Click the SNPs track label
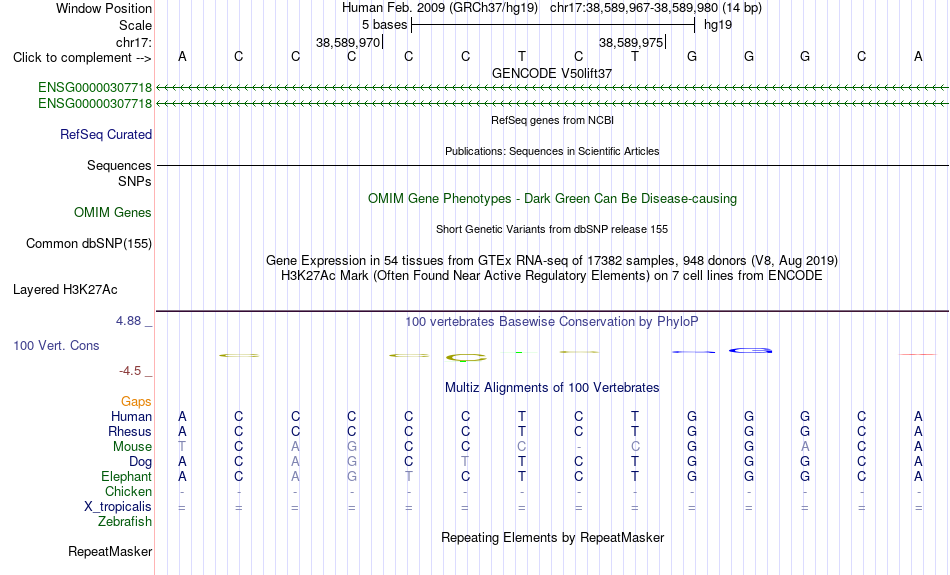950x575 pixels. click(135, 181)
